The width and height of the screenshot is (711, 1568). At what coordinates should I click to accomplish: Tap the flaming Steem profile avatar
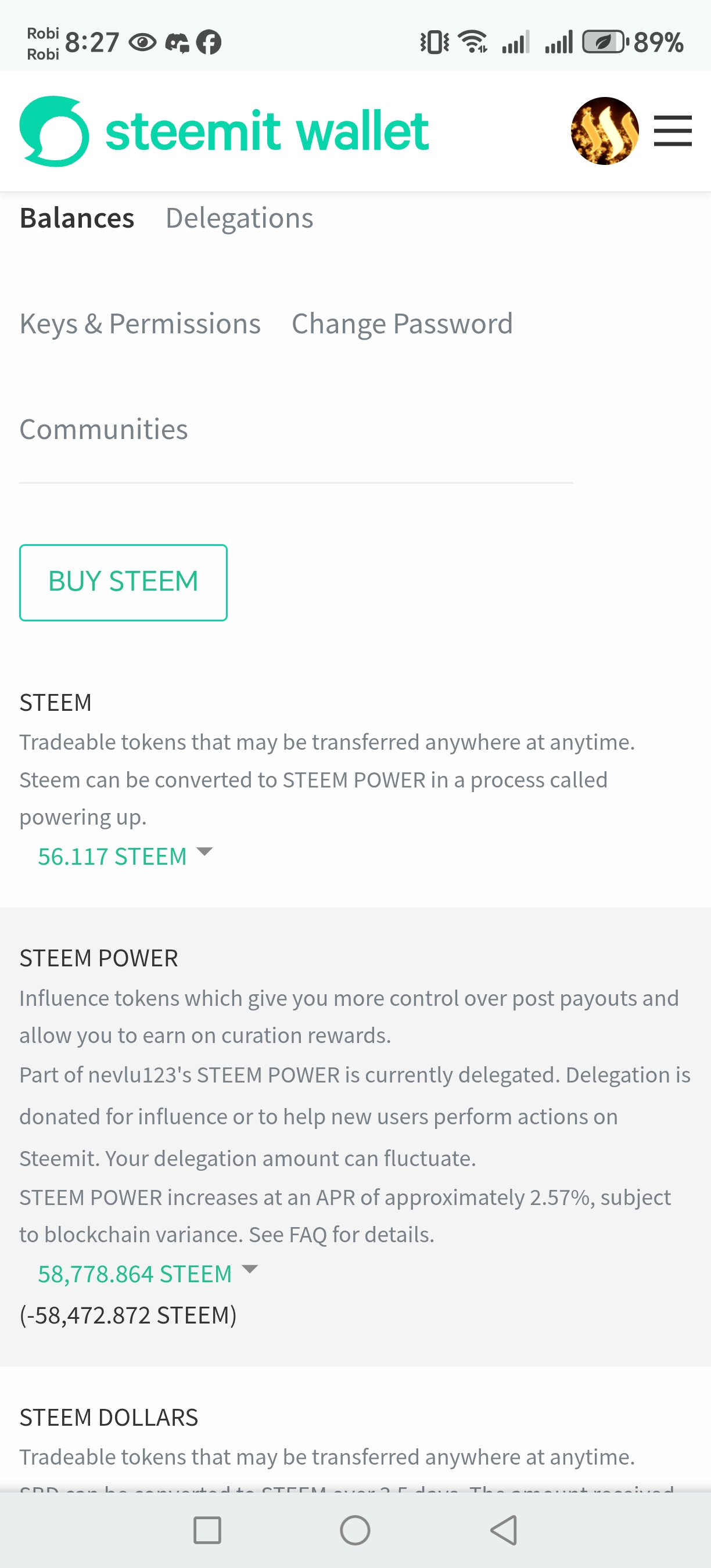[605, 131]
